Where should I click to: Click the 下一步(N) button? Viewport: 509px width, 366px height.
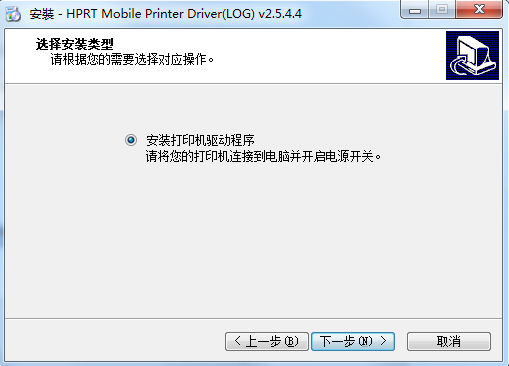click(x=353, y=341)
